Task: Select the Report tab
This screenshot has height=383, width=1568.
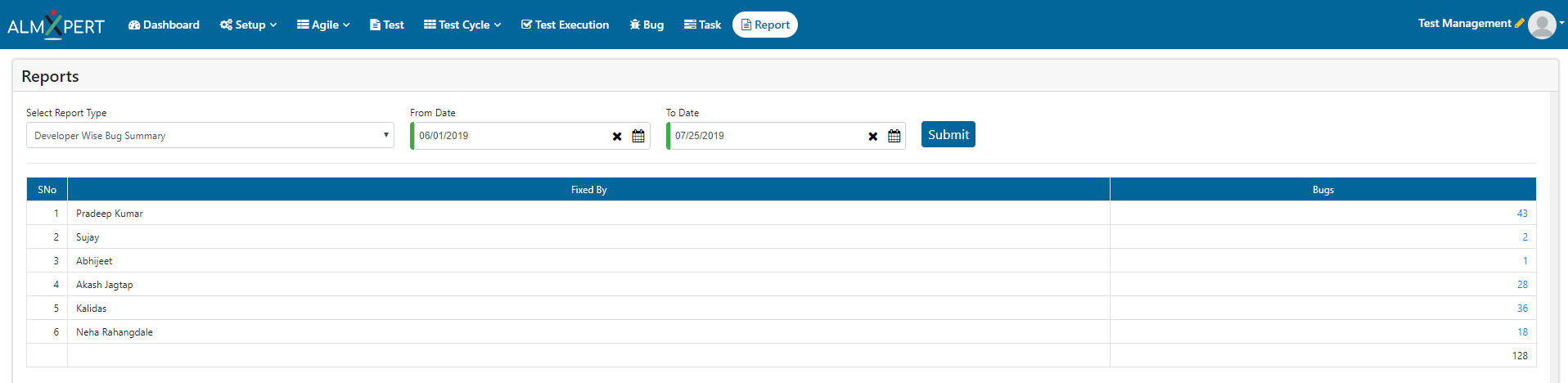Action: 765,25
